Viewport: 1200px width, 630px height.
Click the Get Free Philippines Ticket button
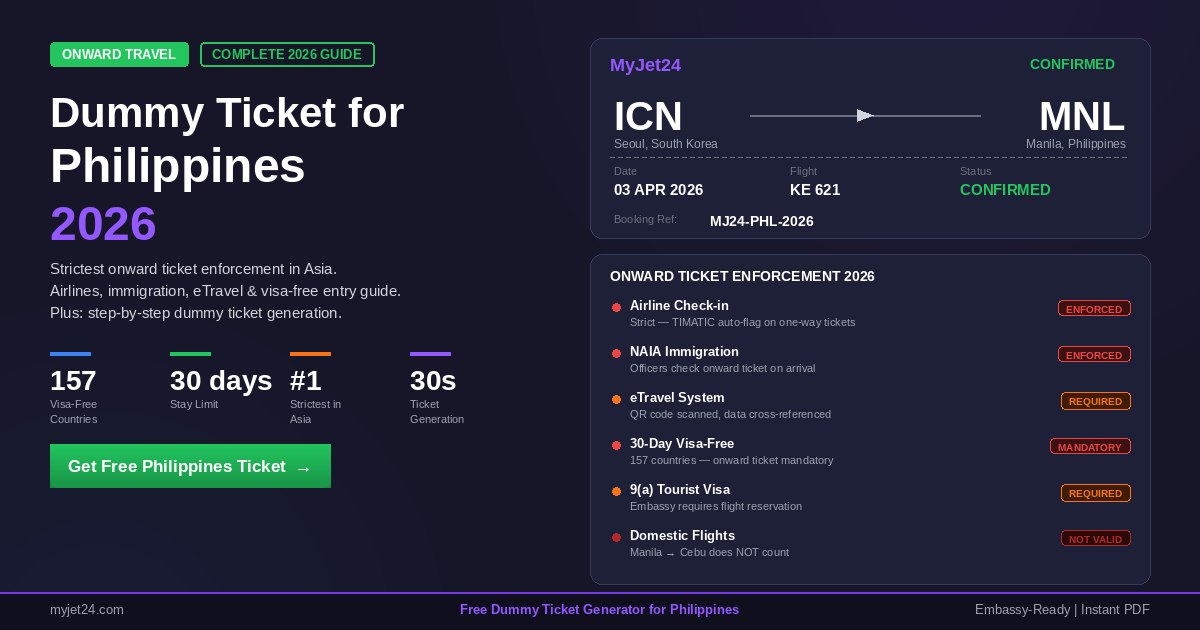(x=190, y=466)
